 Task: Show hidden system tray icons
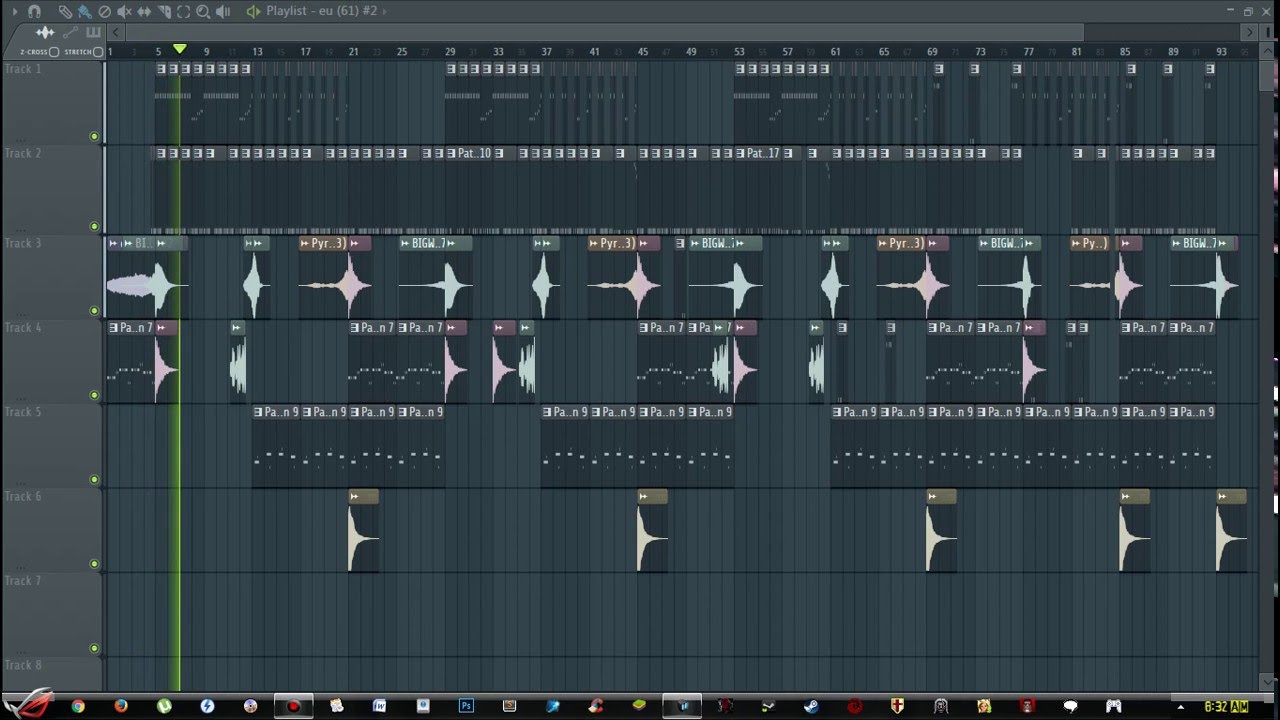(x=1180, y=707)
